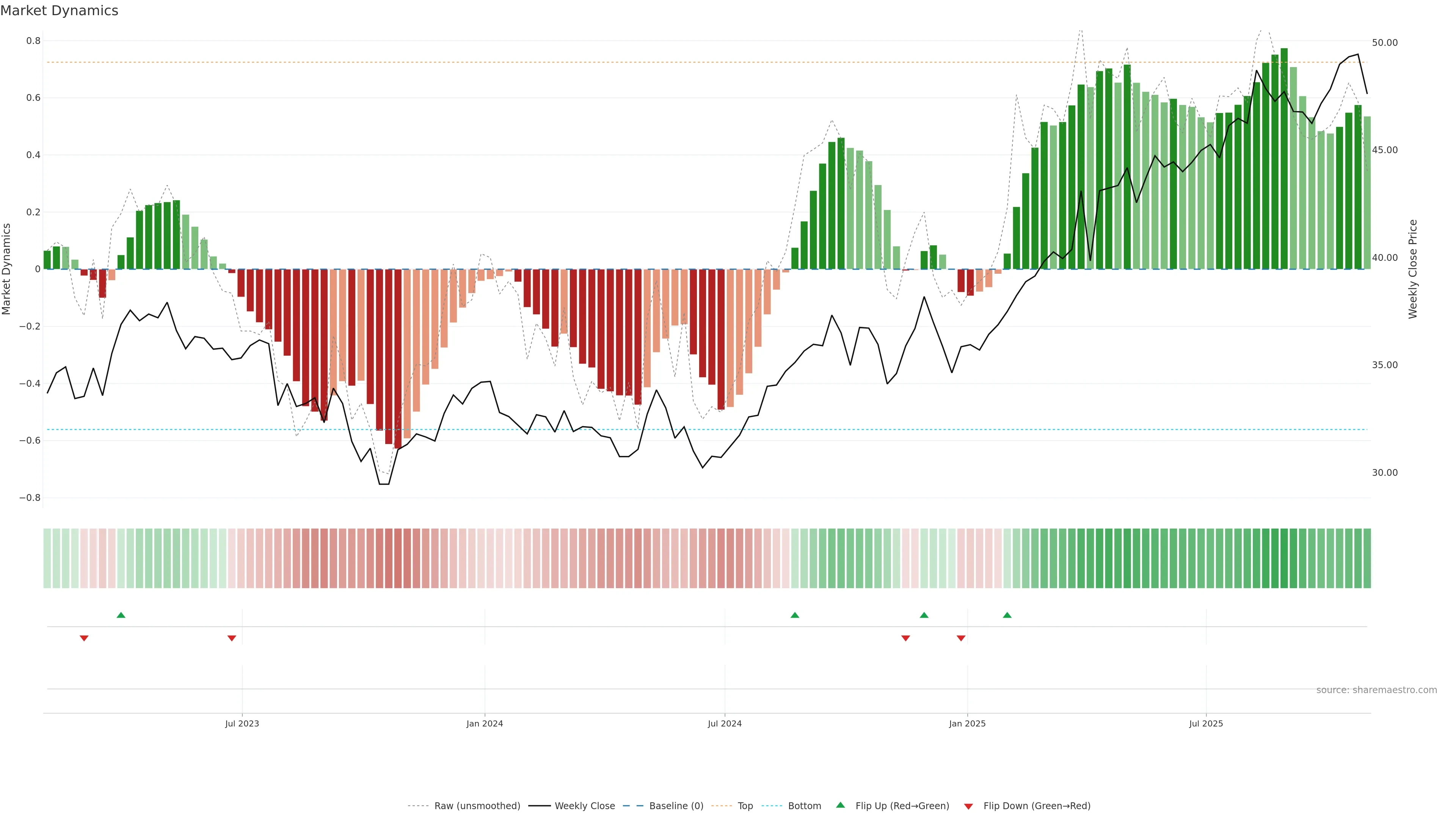Screen dimensions: 1456x819
Task: Click the red Flip Down triangle in legend
Action: pos(968,806)
